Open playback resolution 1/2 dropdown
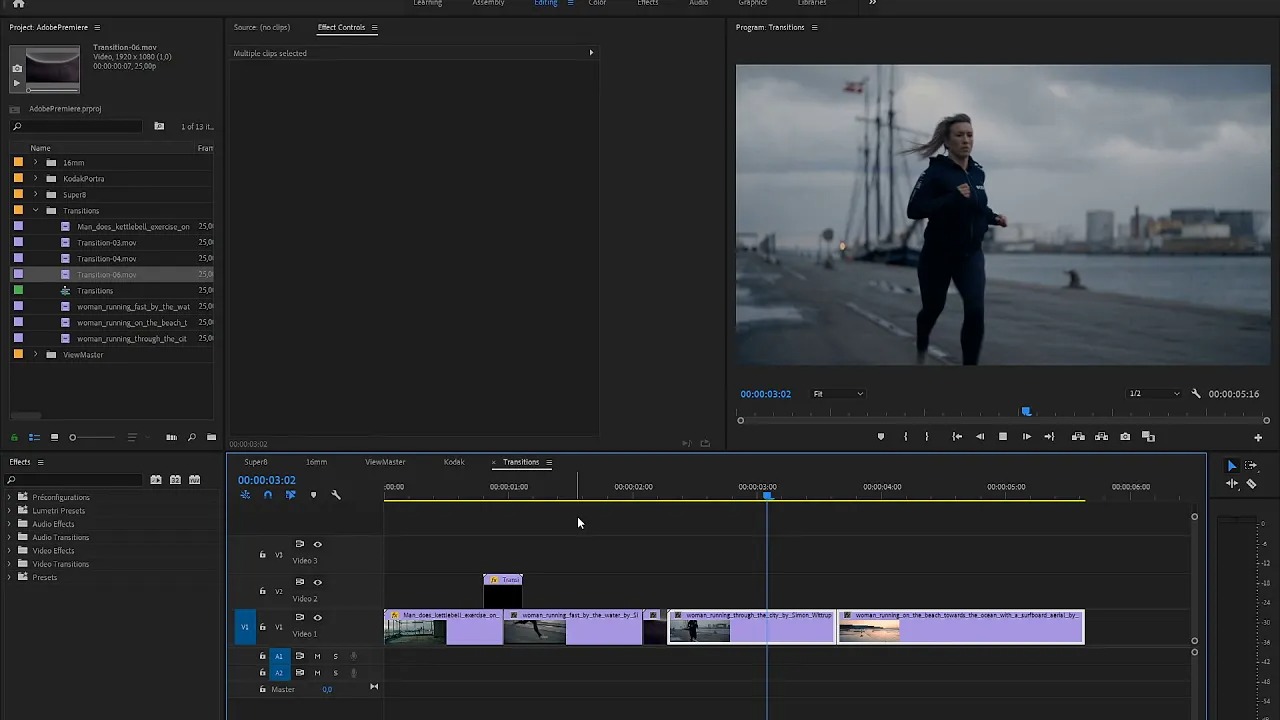Viewport: 1280px width, 720px height. click(x=1154, y=394)
